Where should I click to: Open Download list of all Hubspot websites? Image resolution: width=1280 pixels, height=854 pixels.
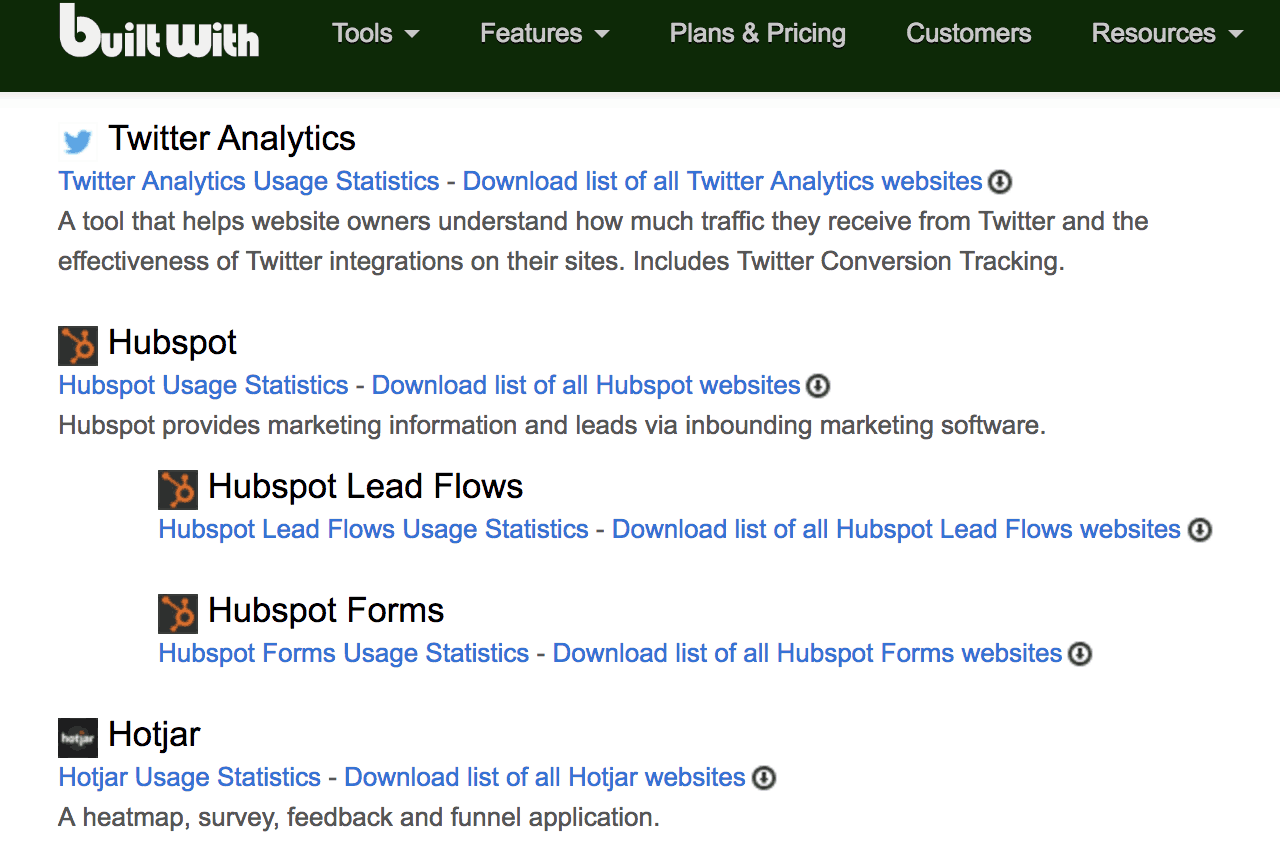(586, 385)
